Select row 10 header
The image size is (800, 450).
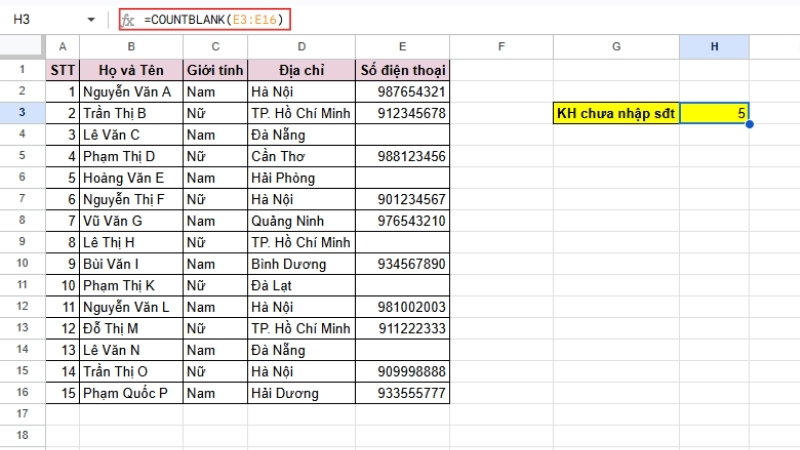click(x=22, y=263)
